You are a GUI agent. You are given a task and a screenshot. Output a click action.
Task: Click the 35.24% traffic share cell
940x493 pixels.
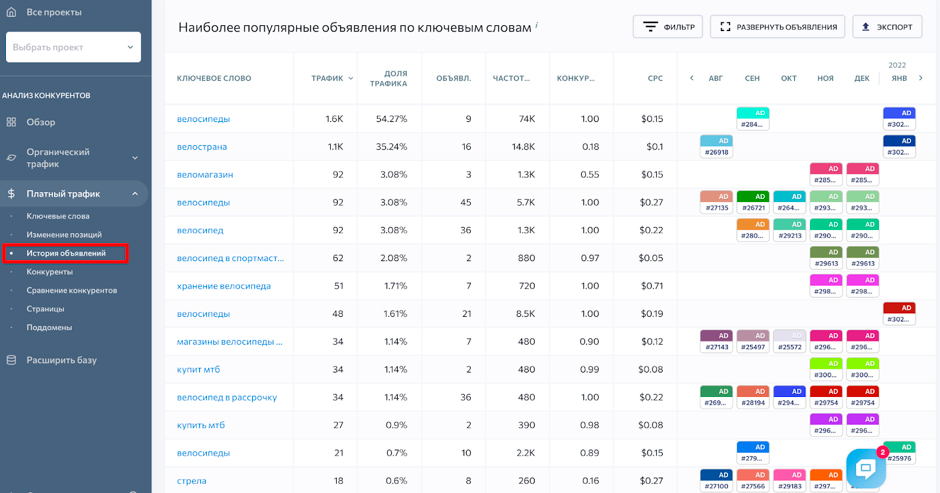[x=391, y=146]
